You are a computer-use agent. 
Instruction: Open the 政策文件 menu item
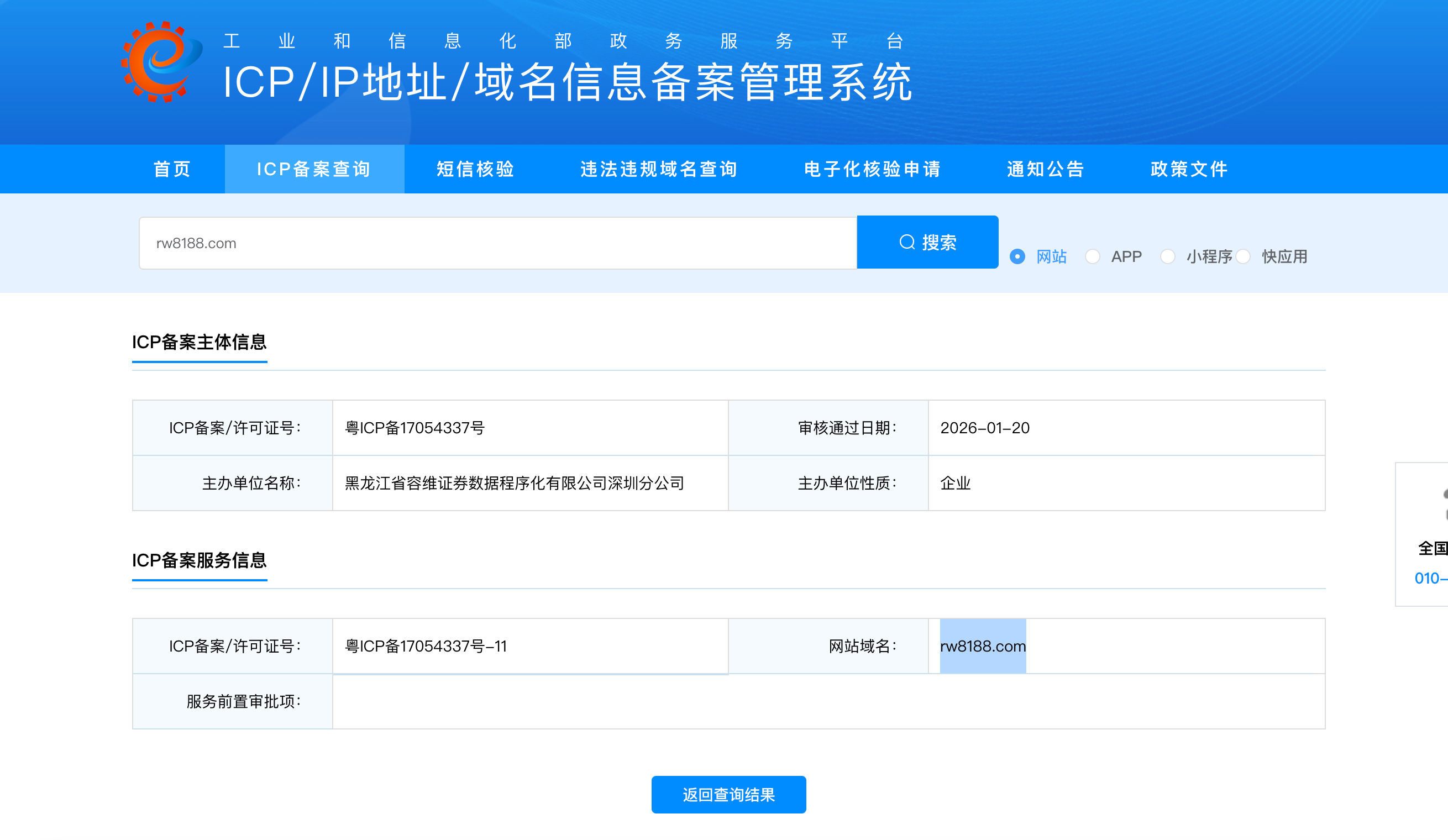pos(1189,169)
